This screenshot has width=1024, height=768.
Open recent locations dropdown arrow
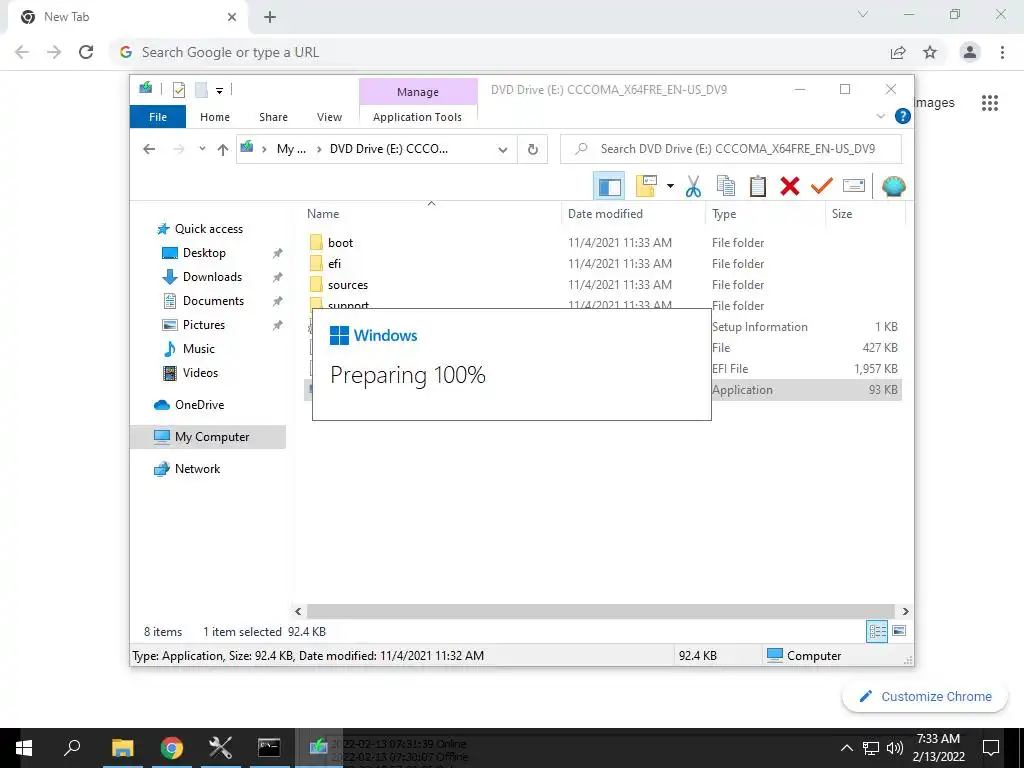202,149
